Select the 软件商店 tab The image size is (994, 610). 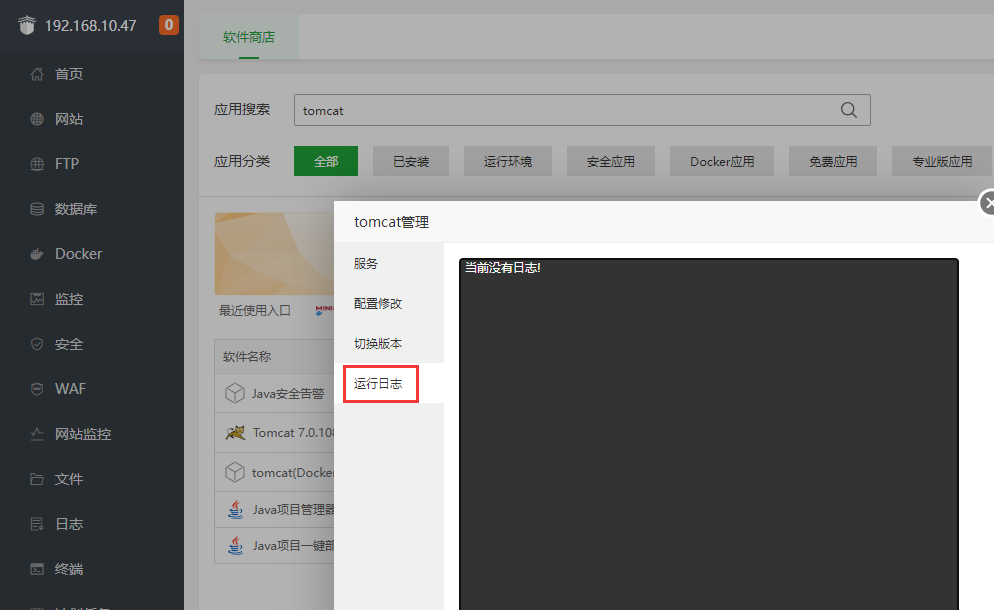pyautogui.click(x=249, y=37)
